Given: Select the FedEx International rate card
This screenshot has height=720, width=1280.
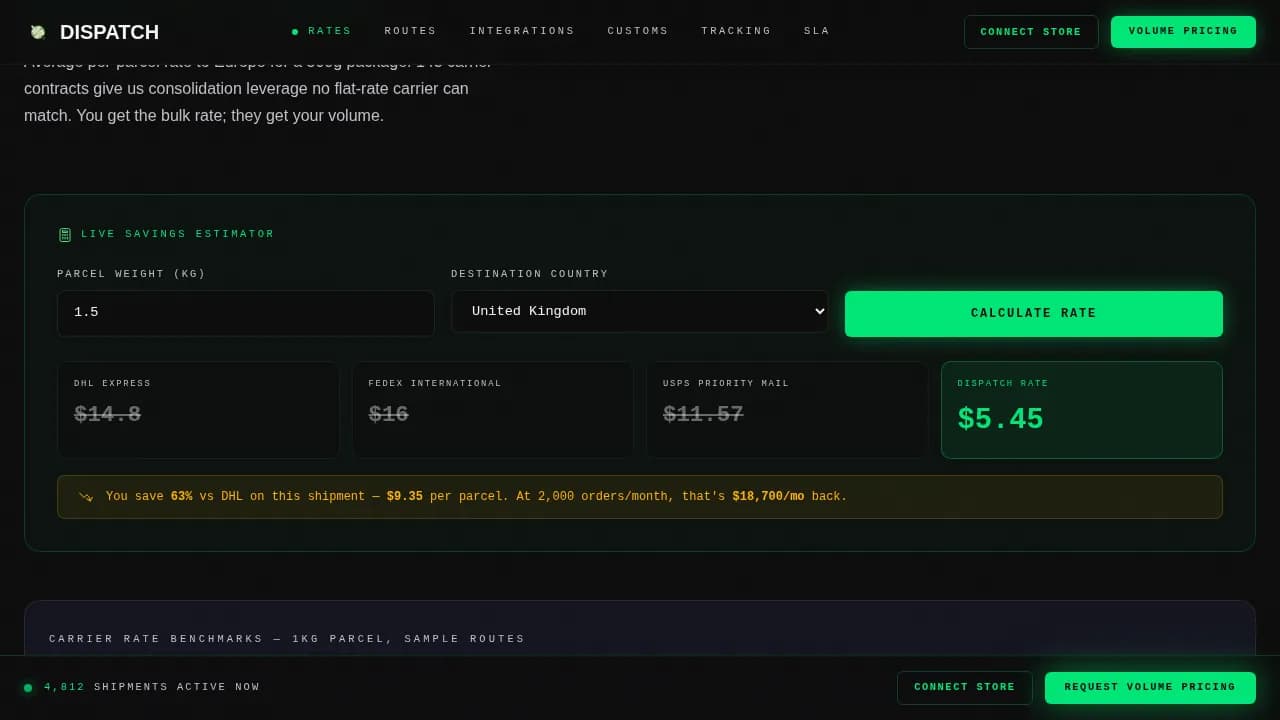Looking at the screenshot, I should [x=493, y=410].
